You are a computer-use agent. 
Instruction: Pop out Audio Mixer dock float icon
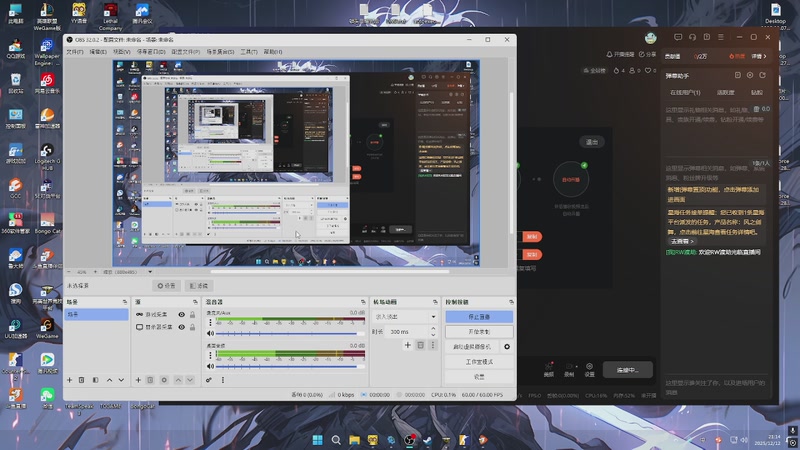click(x=363, y=302)
